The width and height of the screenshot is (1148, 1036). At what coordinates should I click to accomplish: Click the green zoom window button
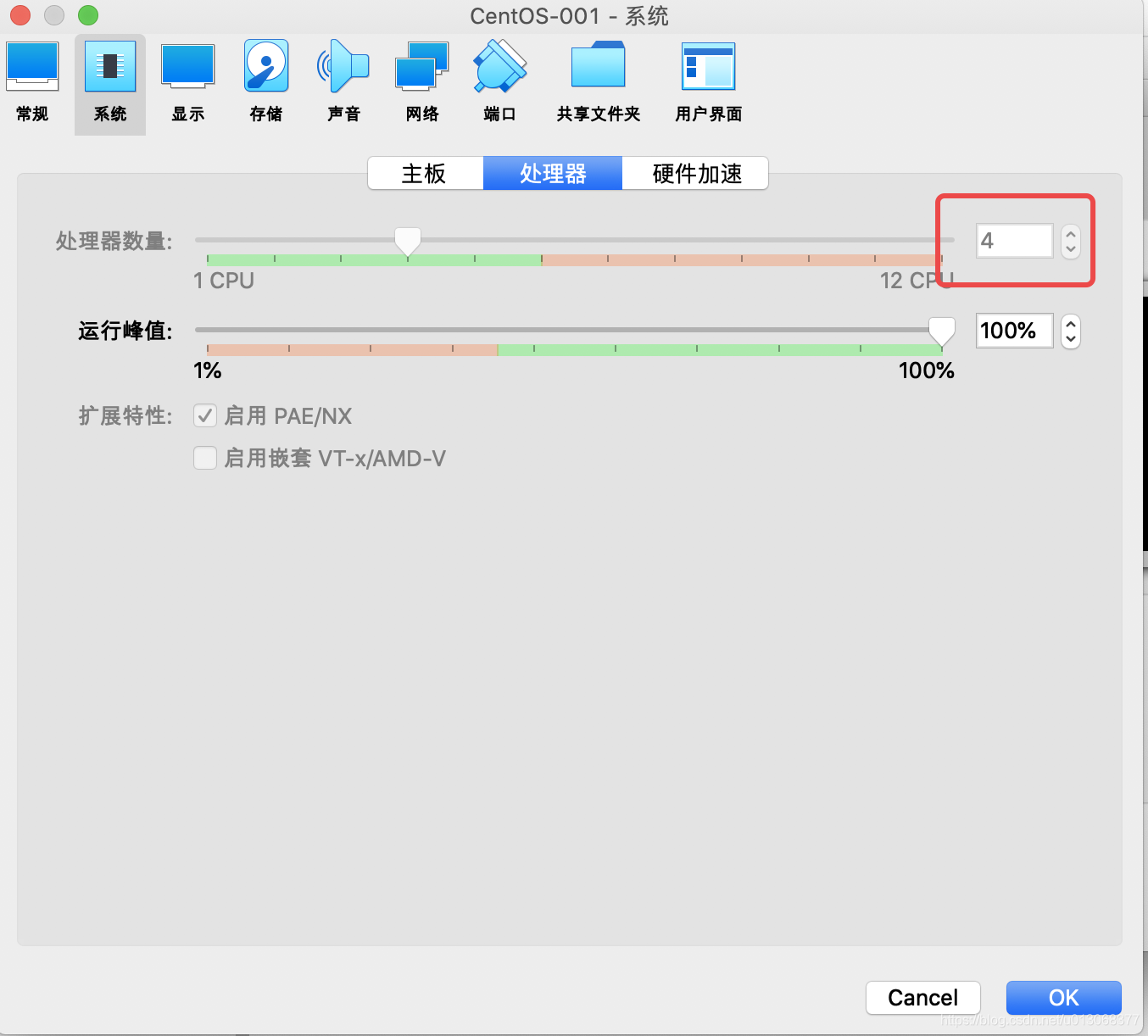[88, 15]
